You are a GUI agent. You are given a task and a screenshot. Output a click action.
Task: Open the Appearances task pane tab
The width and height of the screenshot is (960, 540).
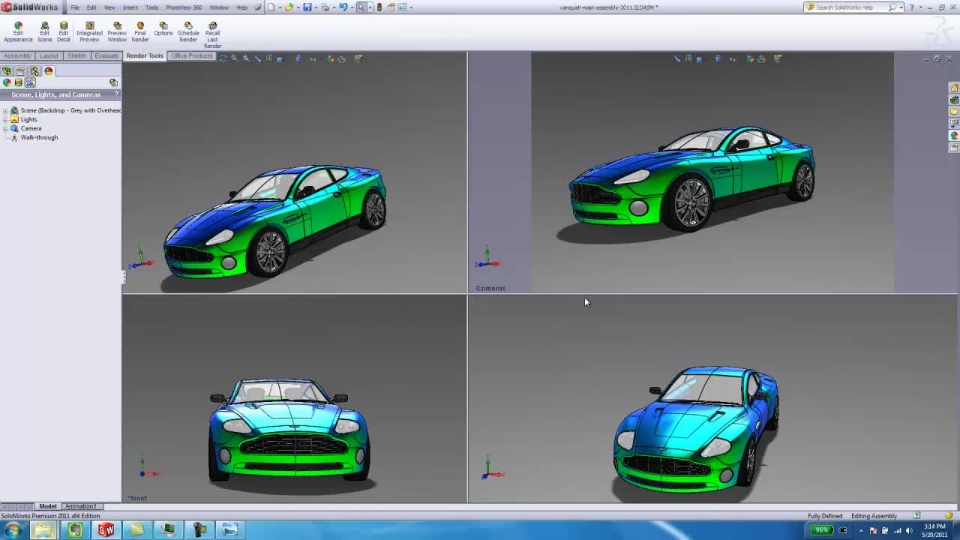click(x=954, y=136)
